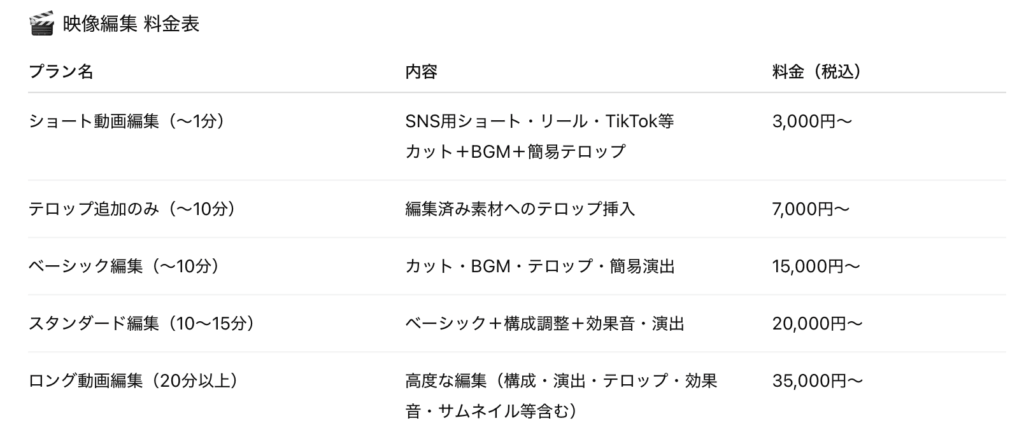Click the プラン名 column header
The width and height of the screenshot is (1024, 444).
61,71
